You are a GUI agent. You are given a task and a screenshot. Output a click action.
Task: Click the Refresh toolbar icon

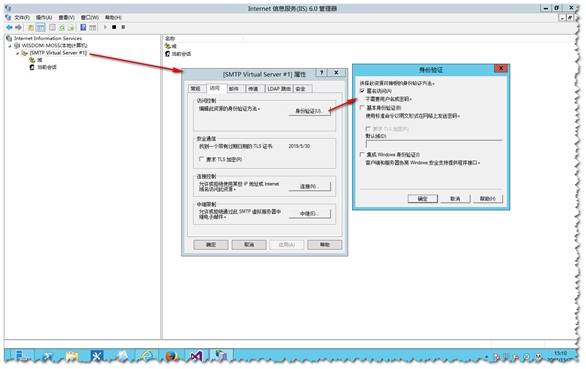[62, 27]
